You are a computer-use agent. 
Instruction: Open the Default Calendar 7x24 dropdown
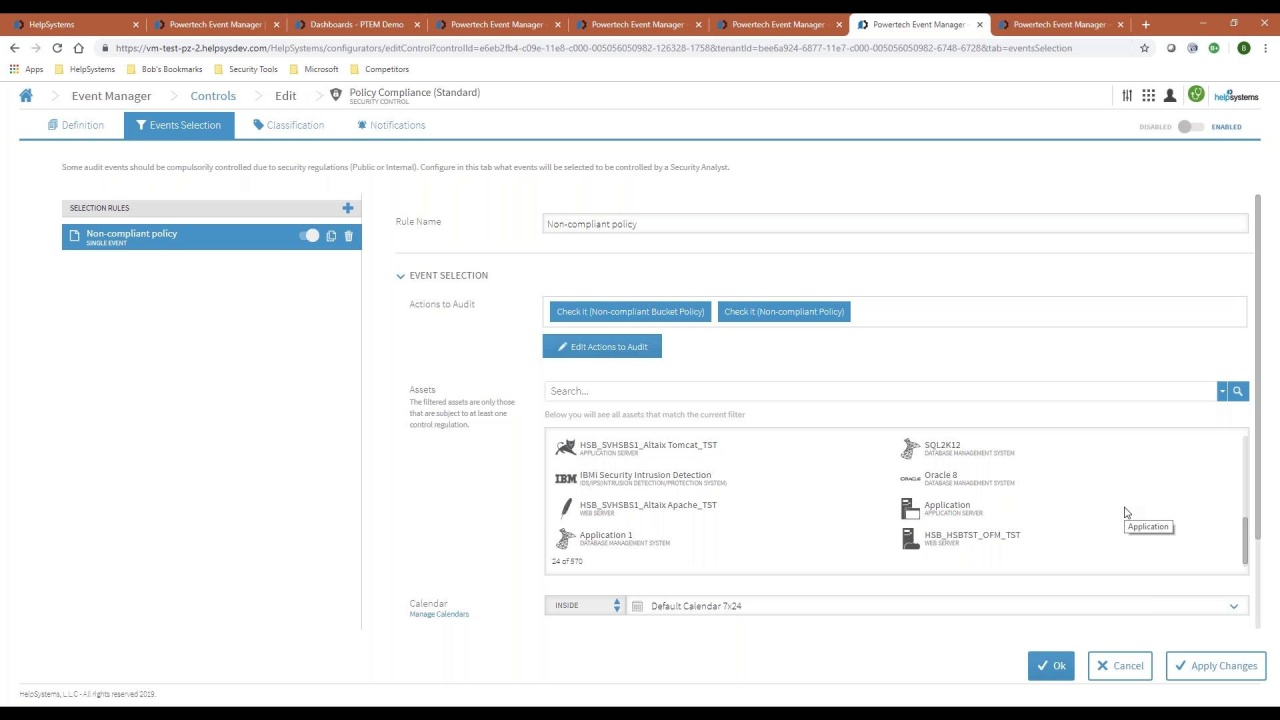1233,606
